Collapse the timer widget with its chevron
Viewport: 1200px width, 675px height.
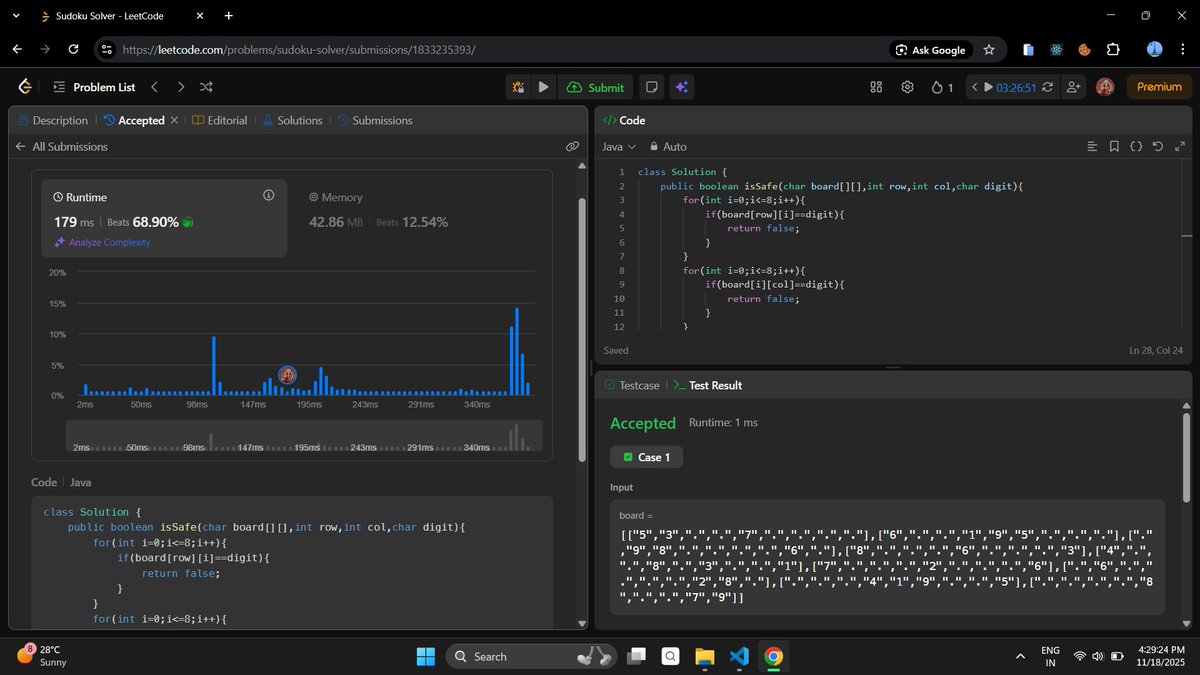(973, 87)
